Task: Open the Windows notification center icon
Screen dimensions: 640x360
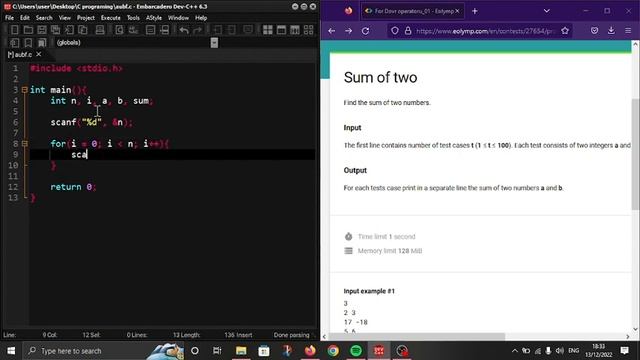Action: point(624,351)
